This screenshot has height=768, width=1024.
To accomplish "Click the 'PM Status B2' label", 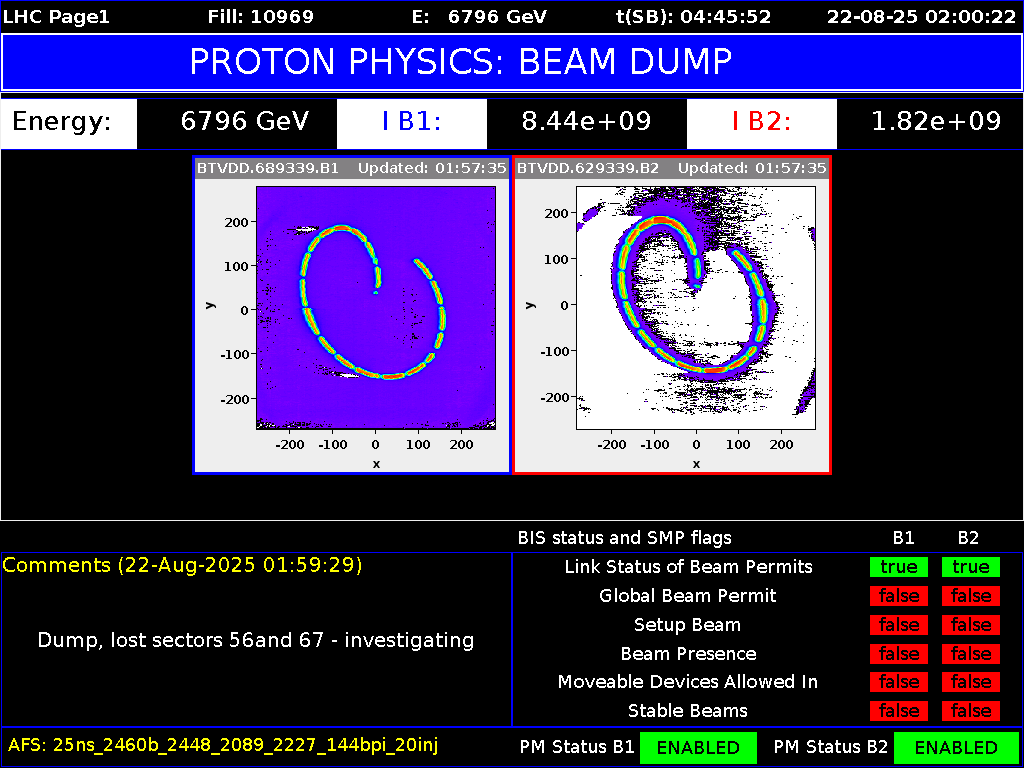I will pyautogui.click(x=831, y=747).
